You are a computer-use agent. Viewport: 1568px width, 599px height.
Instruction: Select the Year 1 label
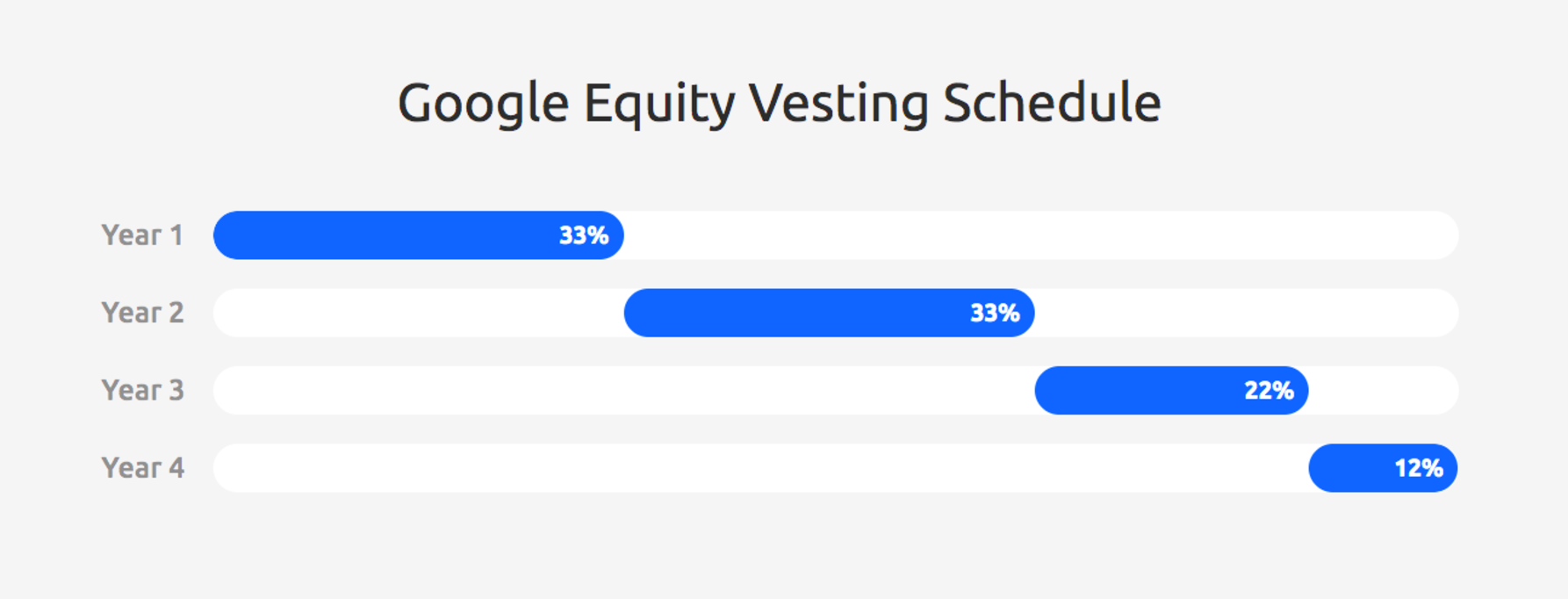[142, 235]
